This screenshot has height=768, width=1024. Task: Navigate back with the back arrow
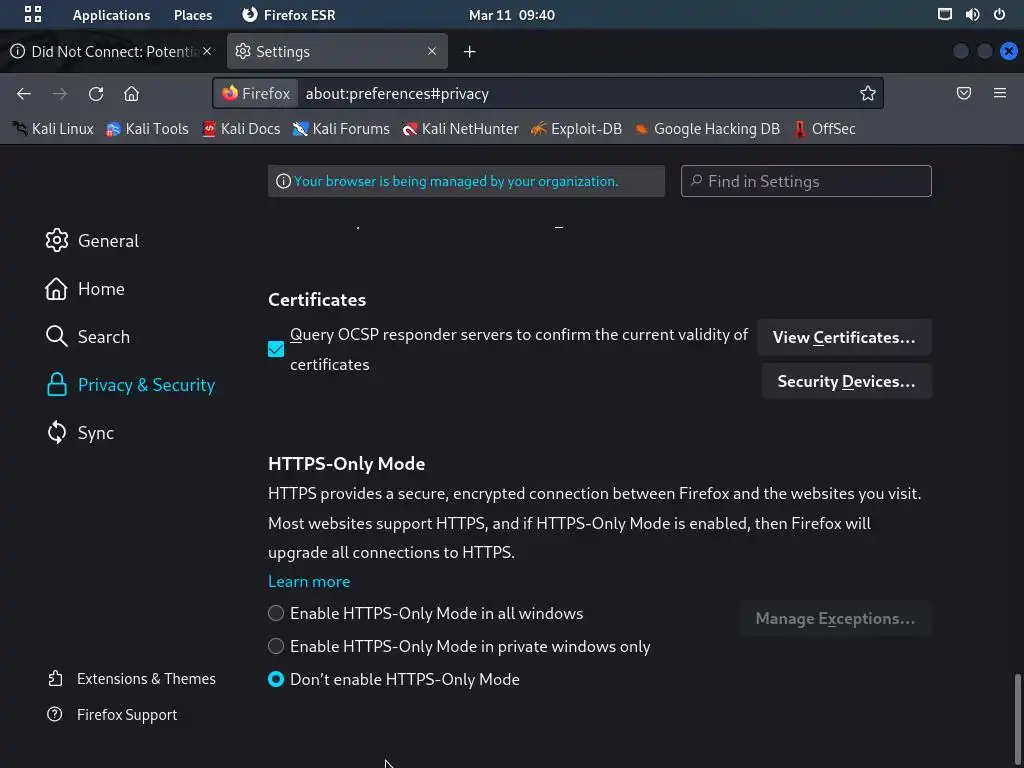click(x=24, y=93)
